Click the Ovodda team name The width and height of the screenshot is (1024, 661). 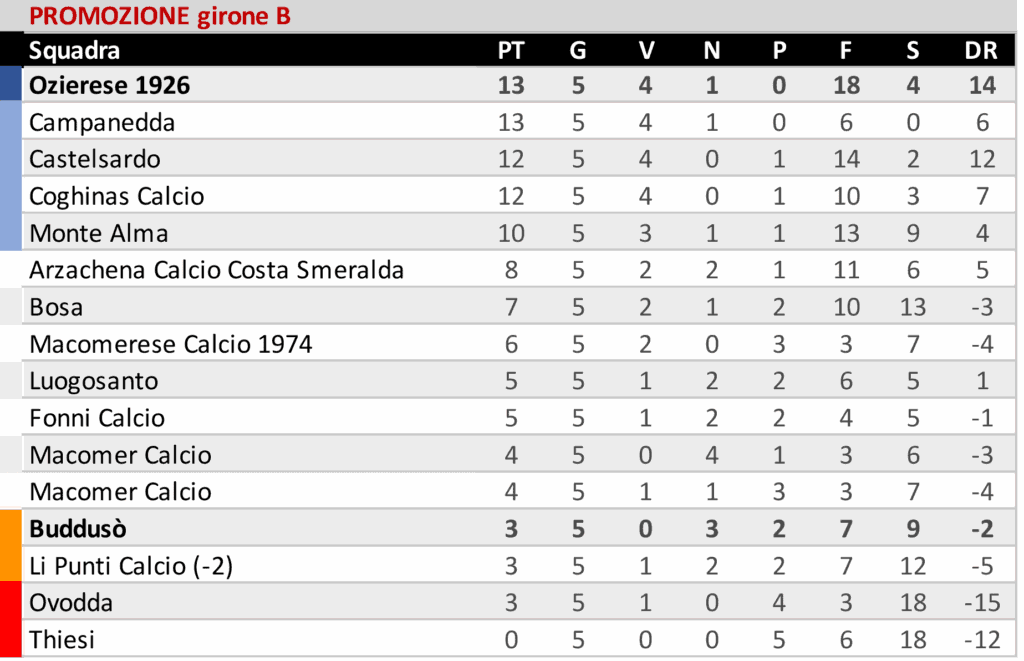(71, 602)
